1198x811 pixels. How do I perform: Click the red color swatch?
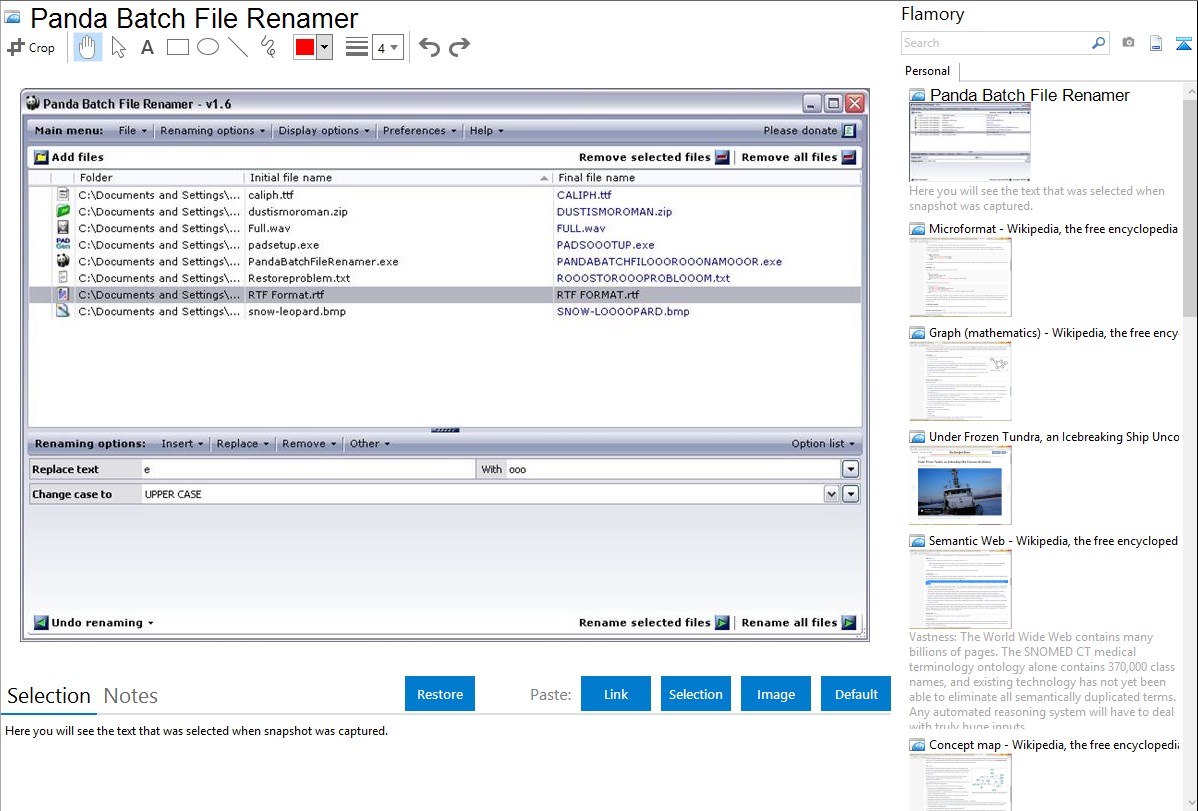click(x=305, y=47)
